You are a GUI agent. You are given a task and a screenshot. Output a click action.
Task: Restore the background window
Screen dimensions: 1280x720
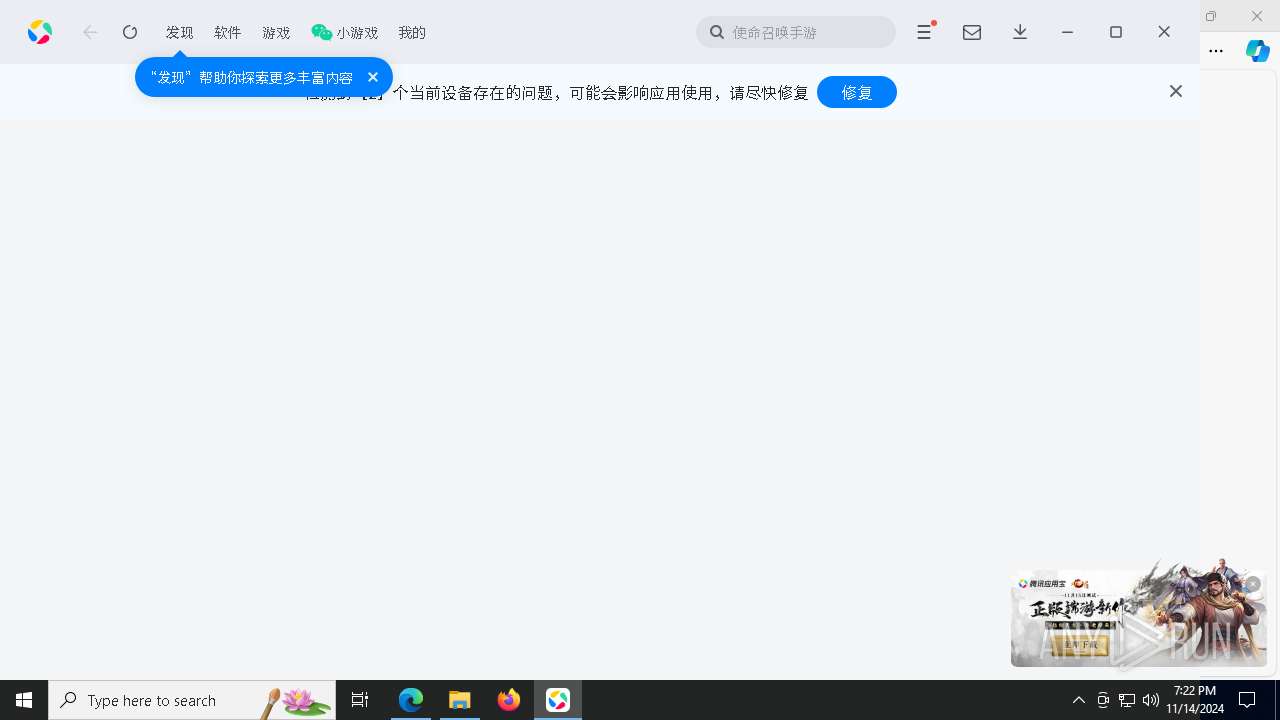pos(1211,16)
